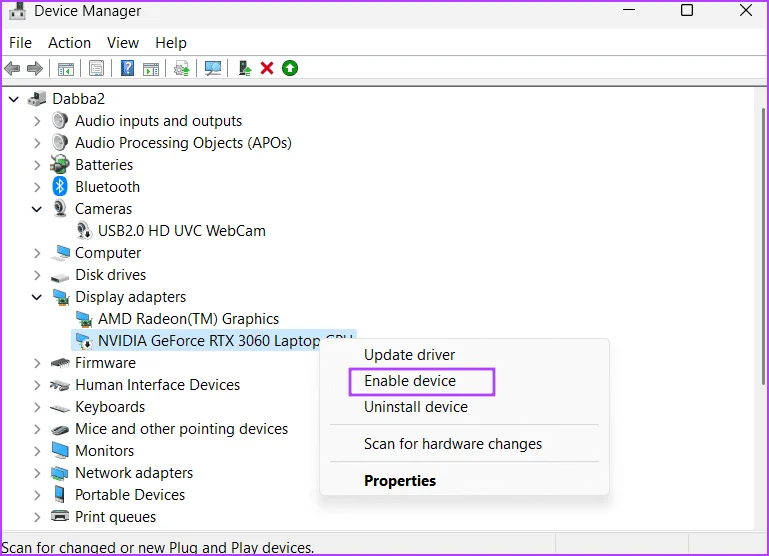Click the Print queues printer icon
769x556 pixels.
pos(60,516)
